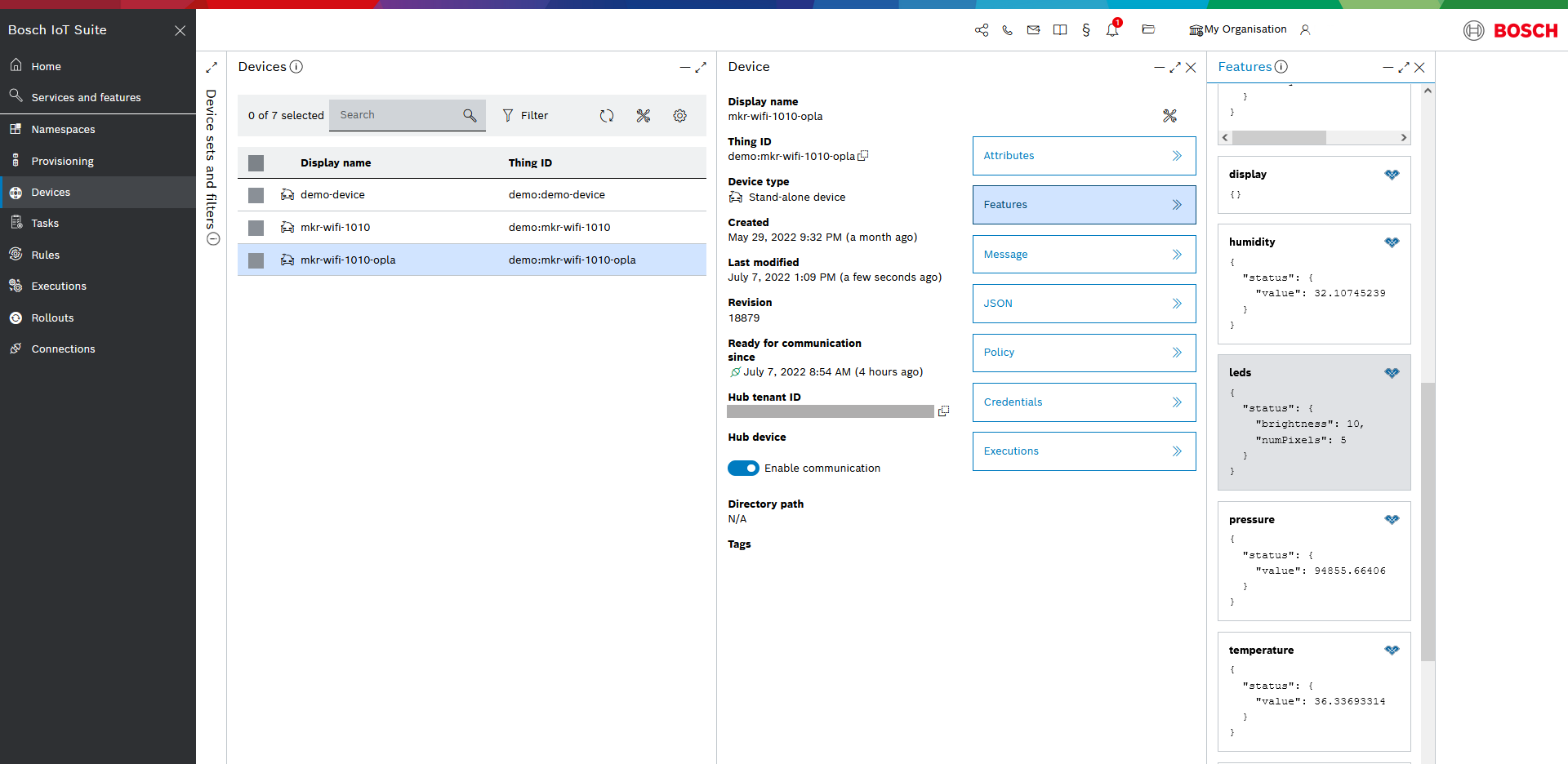The height and width of the screenshot is (764, 1568).
Task: Open the Credentials section
Action: 1084,402
